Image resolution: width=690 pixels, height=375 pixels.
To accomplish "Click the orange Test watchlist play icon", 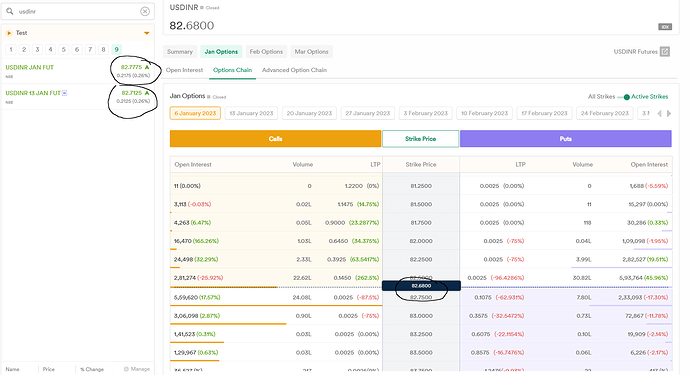I will tap(9, 33).
